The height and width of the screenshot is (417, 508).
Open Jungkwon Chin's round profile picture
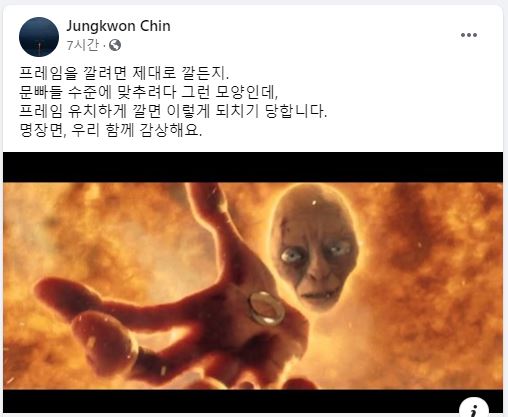[39, 37]
